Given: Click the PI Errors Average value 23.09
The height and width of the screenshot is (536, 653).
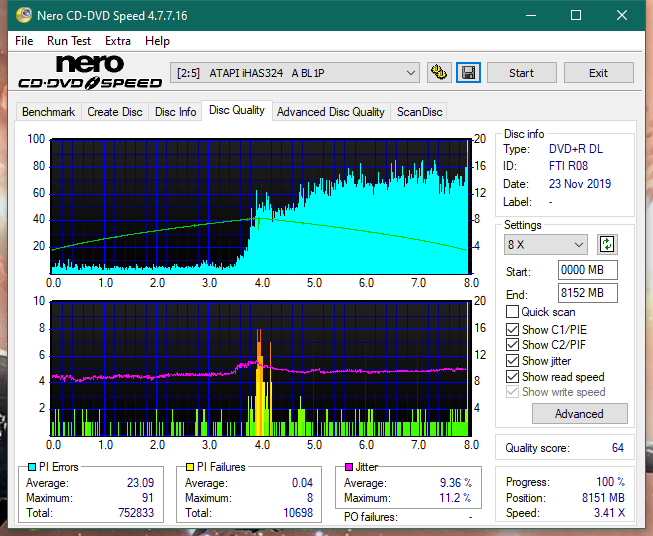Looking at the screenshot, I should pyautogui.click(x=140, y=483).
